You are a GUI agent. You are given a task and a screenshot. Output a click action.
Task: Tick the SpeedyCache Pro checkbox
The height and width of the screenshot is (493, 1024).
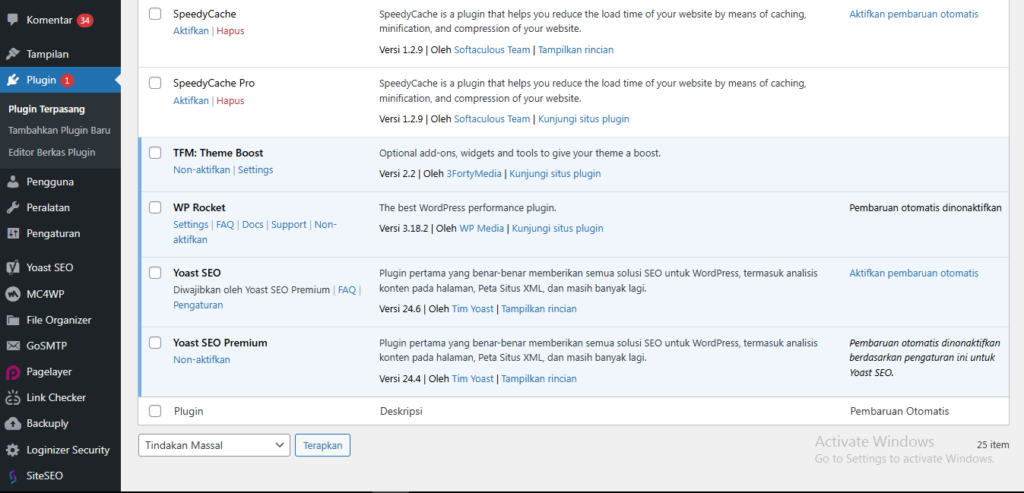(x=155, y=83)
